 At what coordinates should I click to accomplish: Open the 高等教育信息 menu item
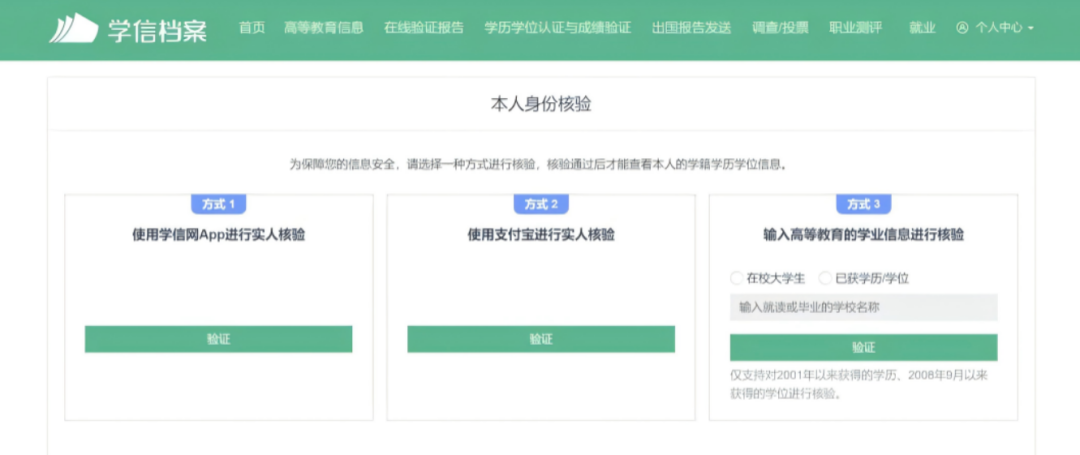pyautogui.click(x=323, y=28)
